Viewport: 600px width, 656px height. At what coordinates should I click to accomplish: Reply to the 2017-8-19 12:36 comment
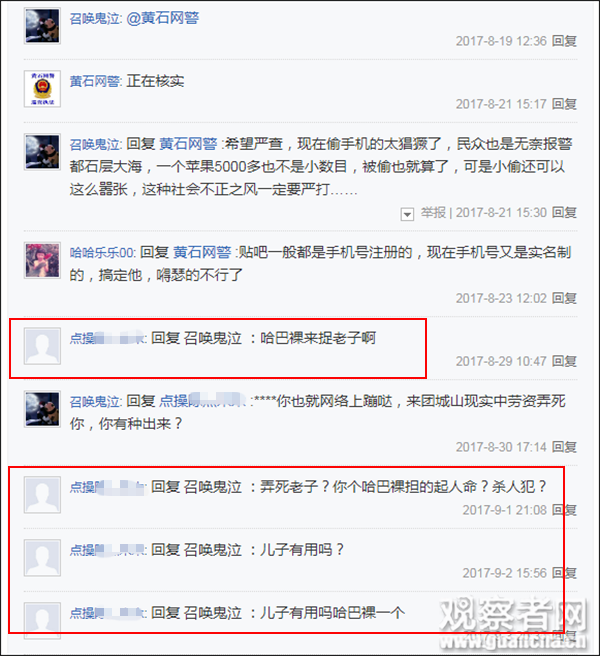564,41
